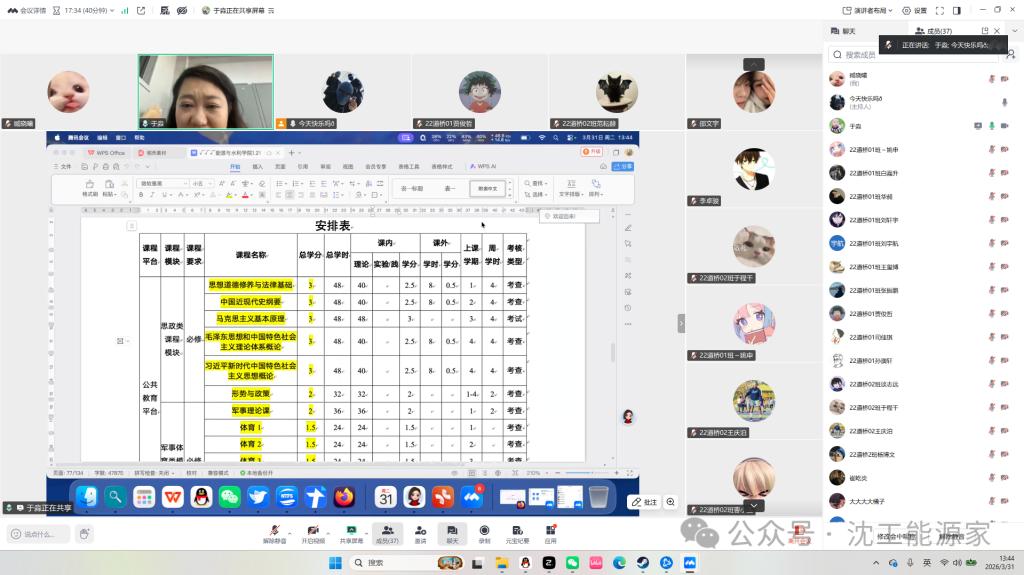Image resolution: width=1024 pixels, height=575 pixels.
Task: Click 会议详情 meeting details
Action: click(26, 10)
